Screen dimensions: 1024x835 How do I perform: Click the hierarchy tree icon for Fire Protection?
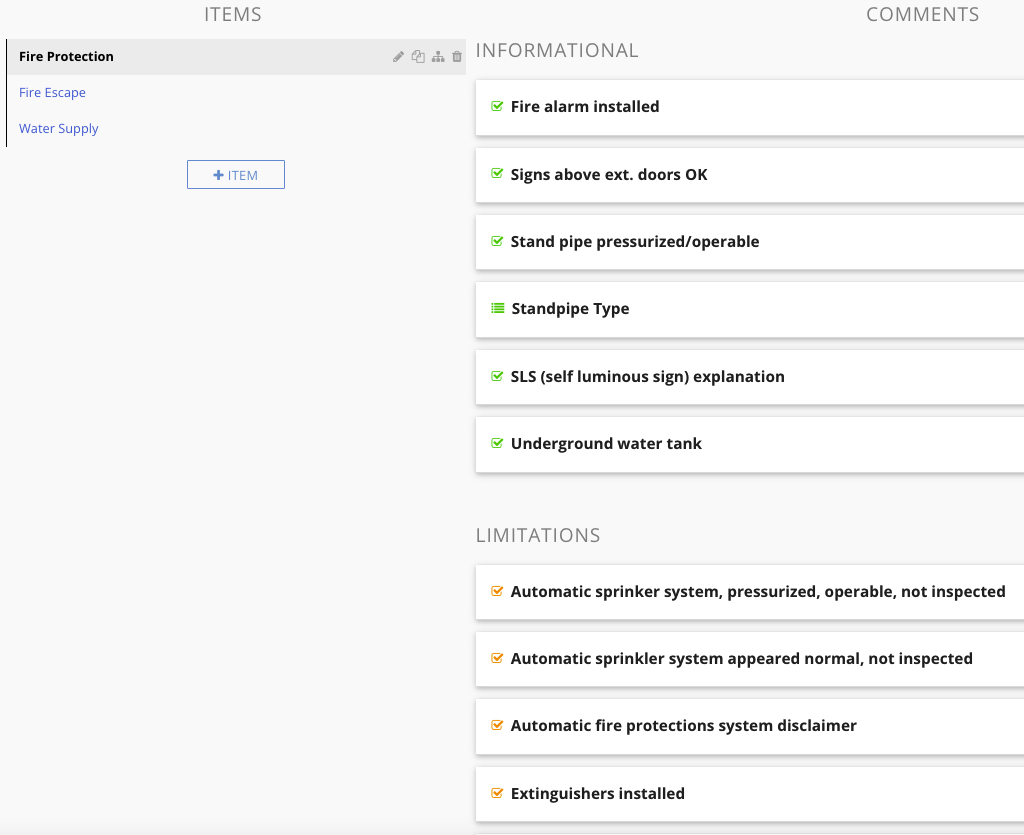tap(438, 57)
